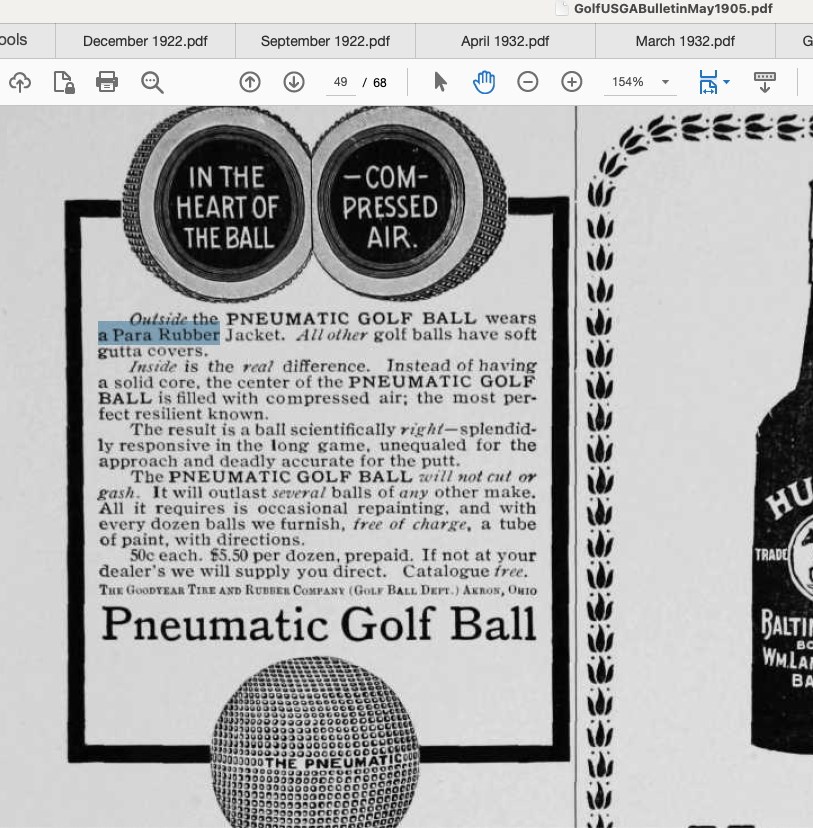Expand the fit page options arrow
The height and width of the screenshot is (828, 813).
[x=726, y=82]
